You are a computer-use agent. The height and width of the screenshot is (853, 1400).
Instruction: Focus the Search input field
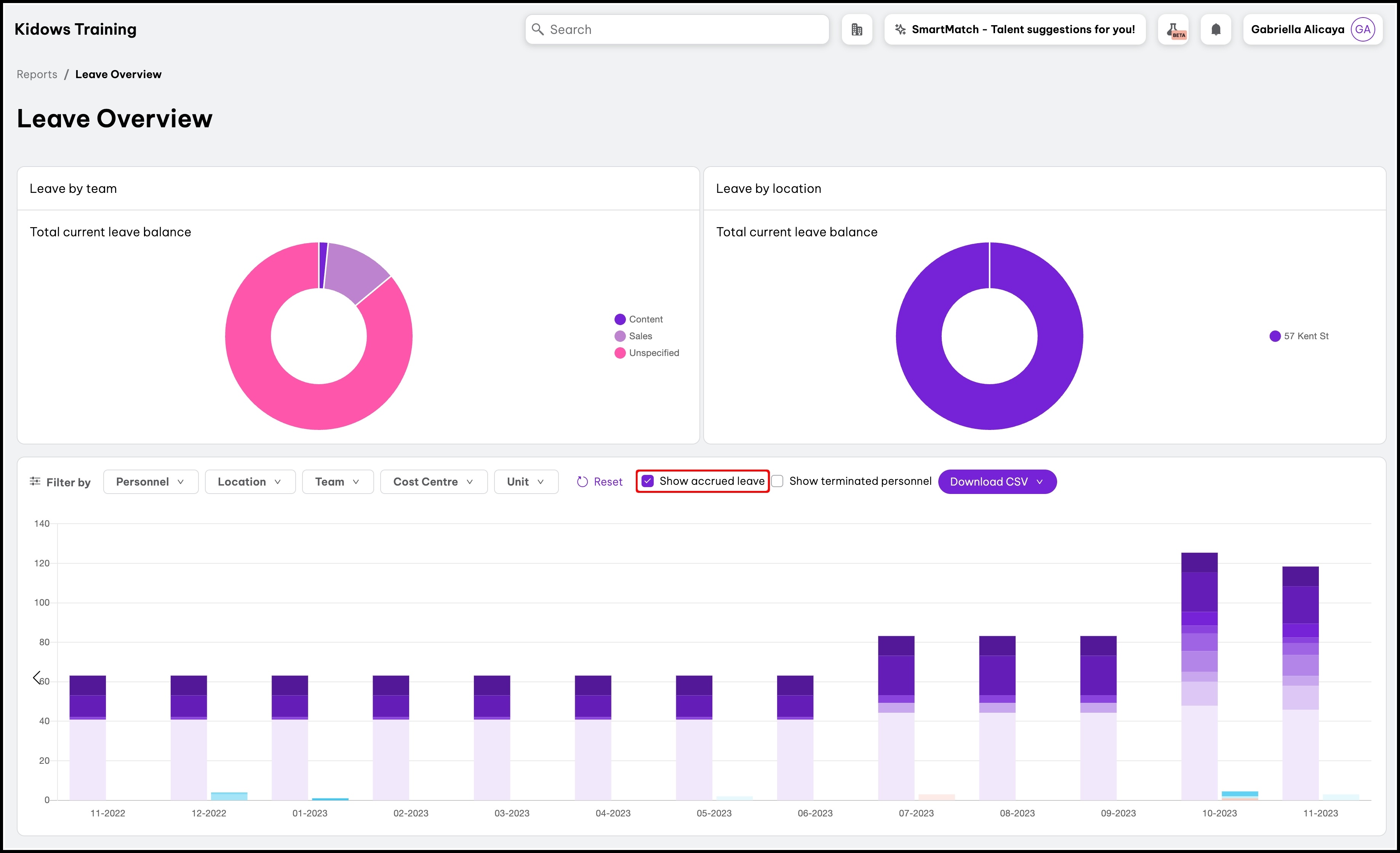coord(682,30)
